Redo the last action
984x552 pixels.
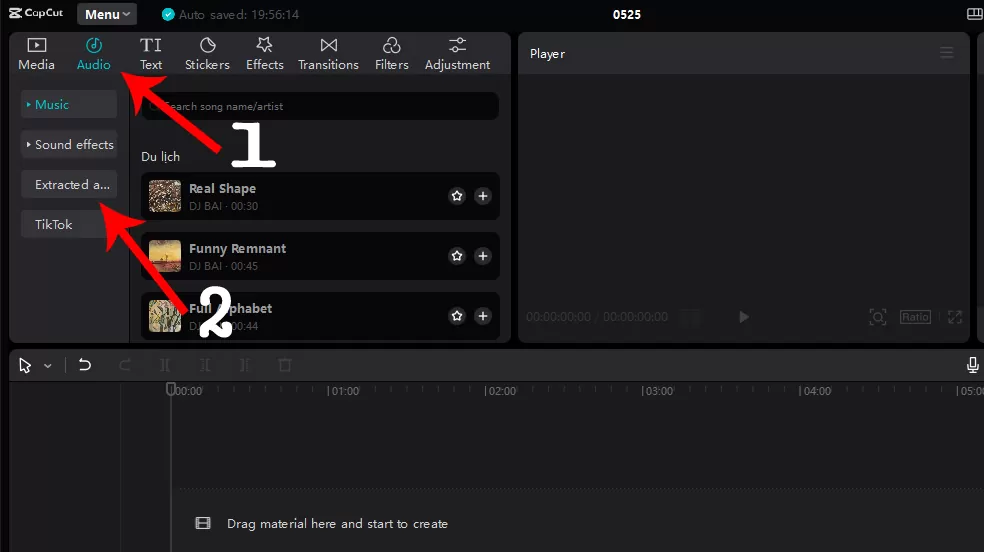[125, 365]
